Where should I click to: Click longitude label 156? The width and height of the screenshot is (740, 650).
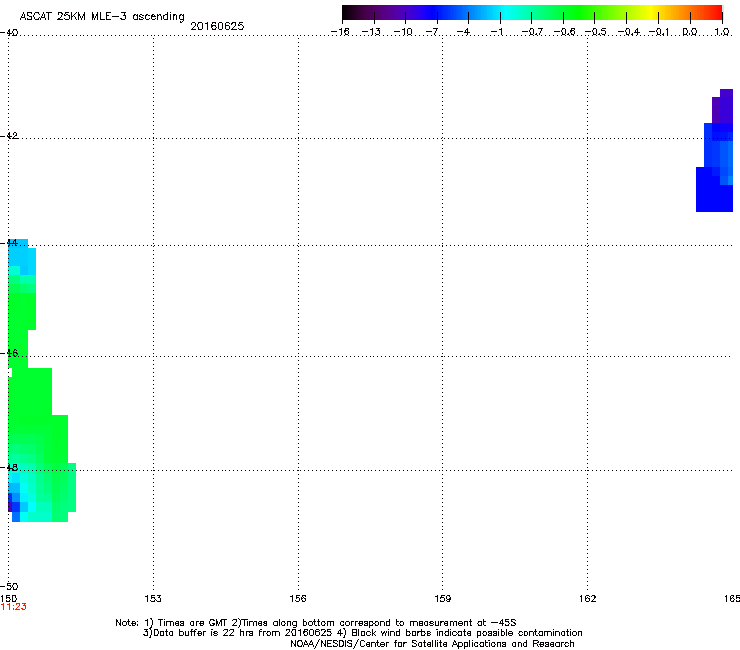click(x=298, y=599)
